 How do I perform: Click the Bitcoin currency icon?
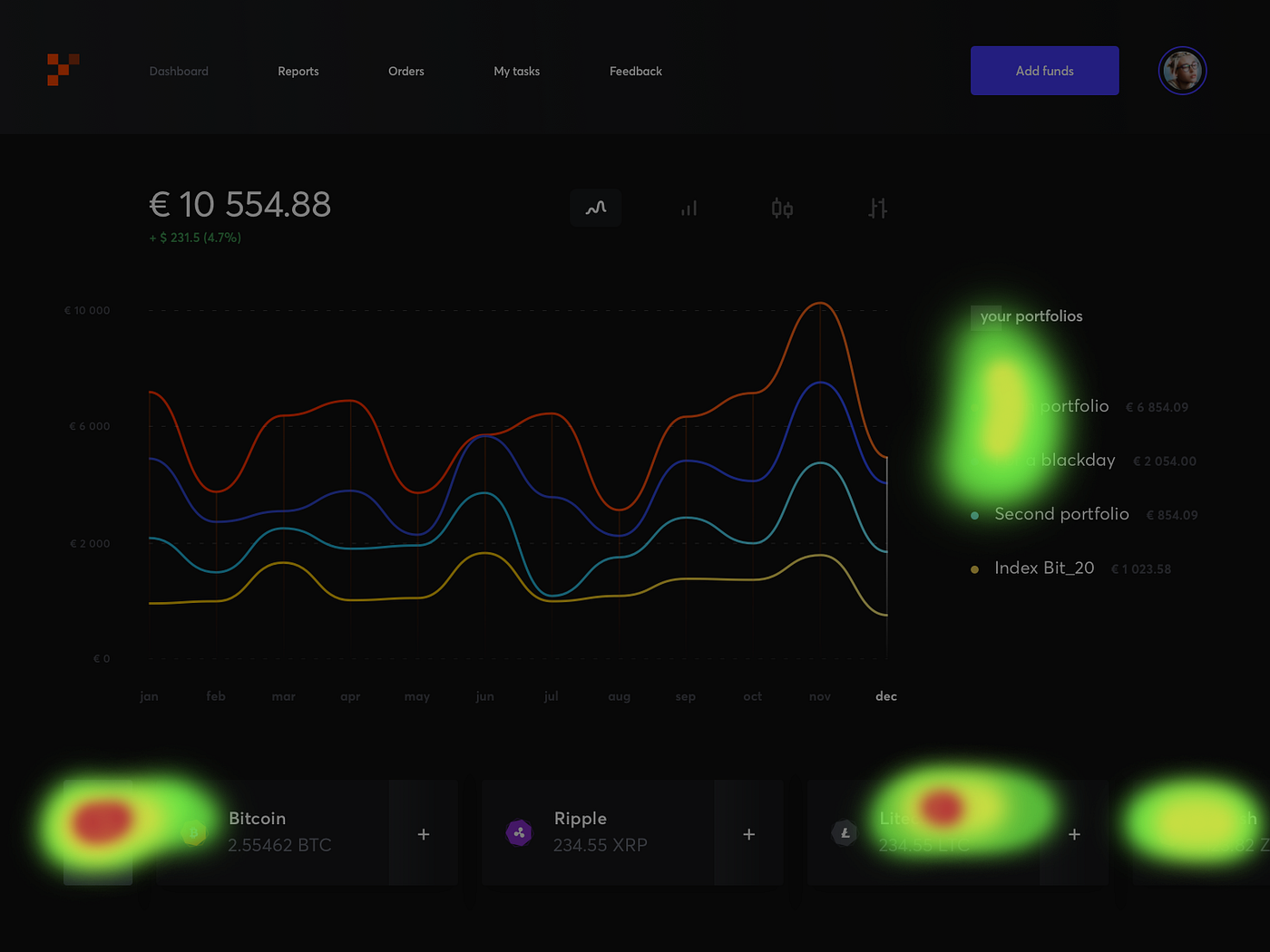[x=193, y=832]
